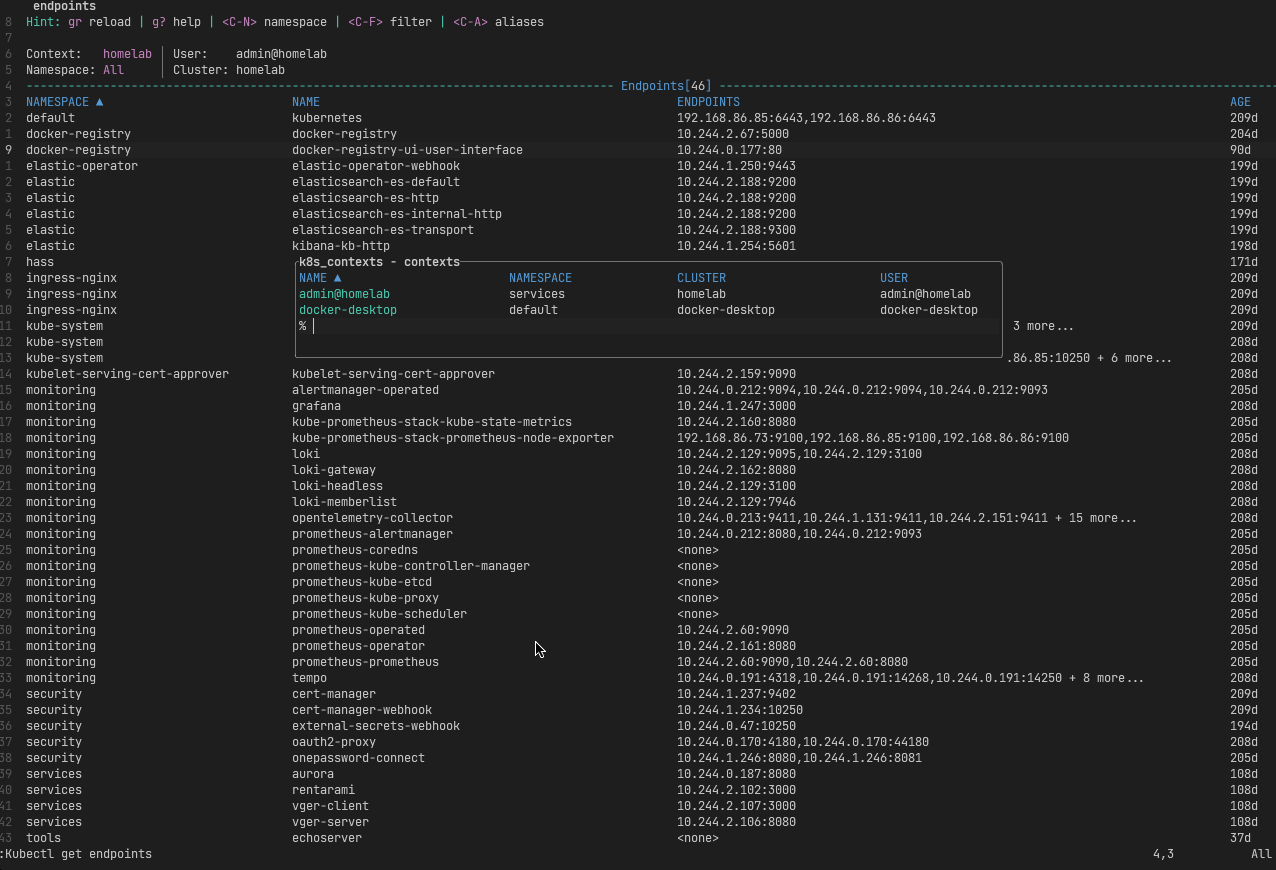This screenshot has height=870, width=1276.
Task: Select the 'opentelemetry-collector' row
Action: [638, 518]
